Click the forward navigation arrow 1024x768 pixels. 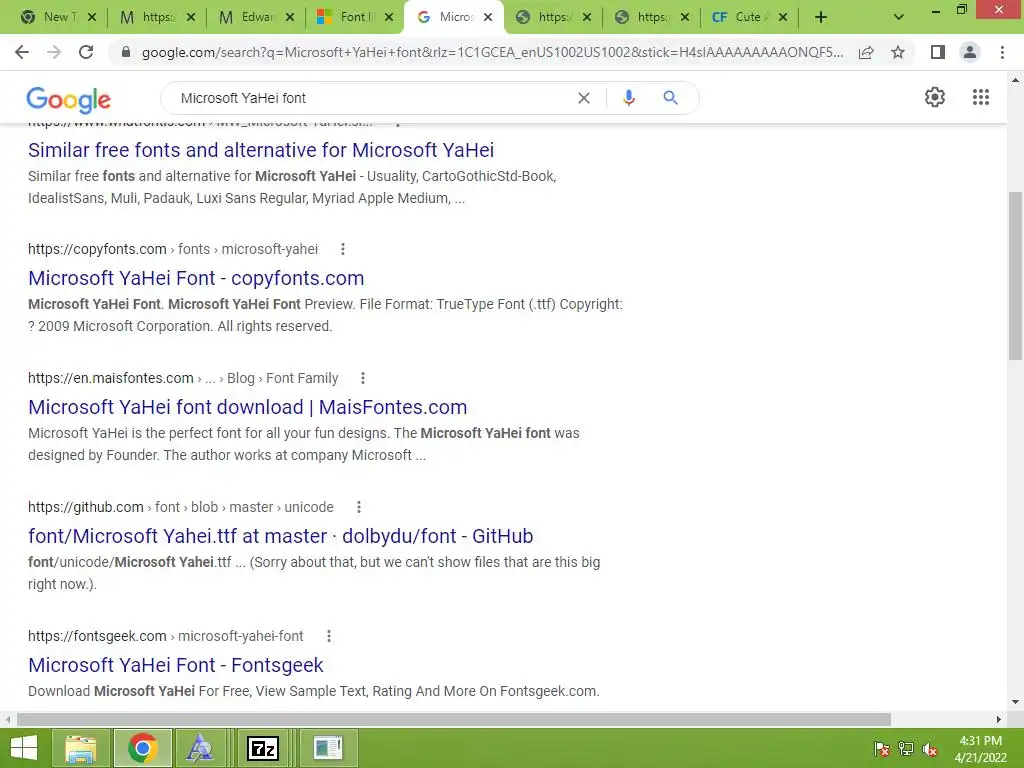pos(54,52)
